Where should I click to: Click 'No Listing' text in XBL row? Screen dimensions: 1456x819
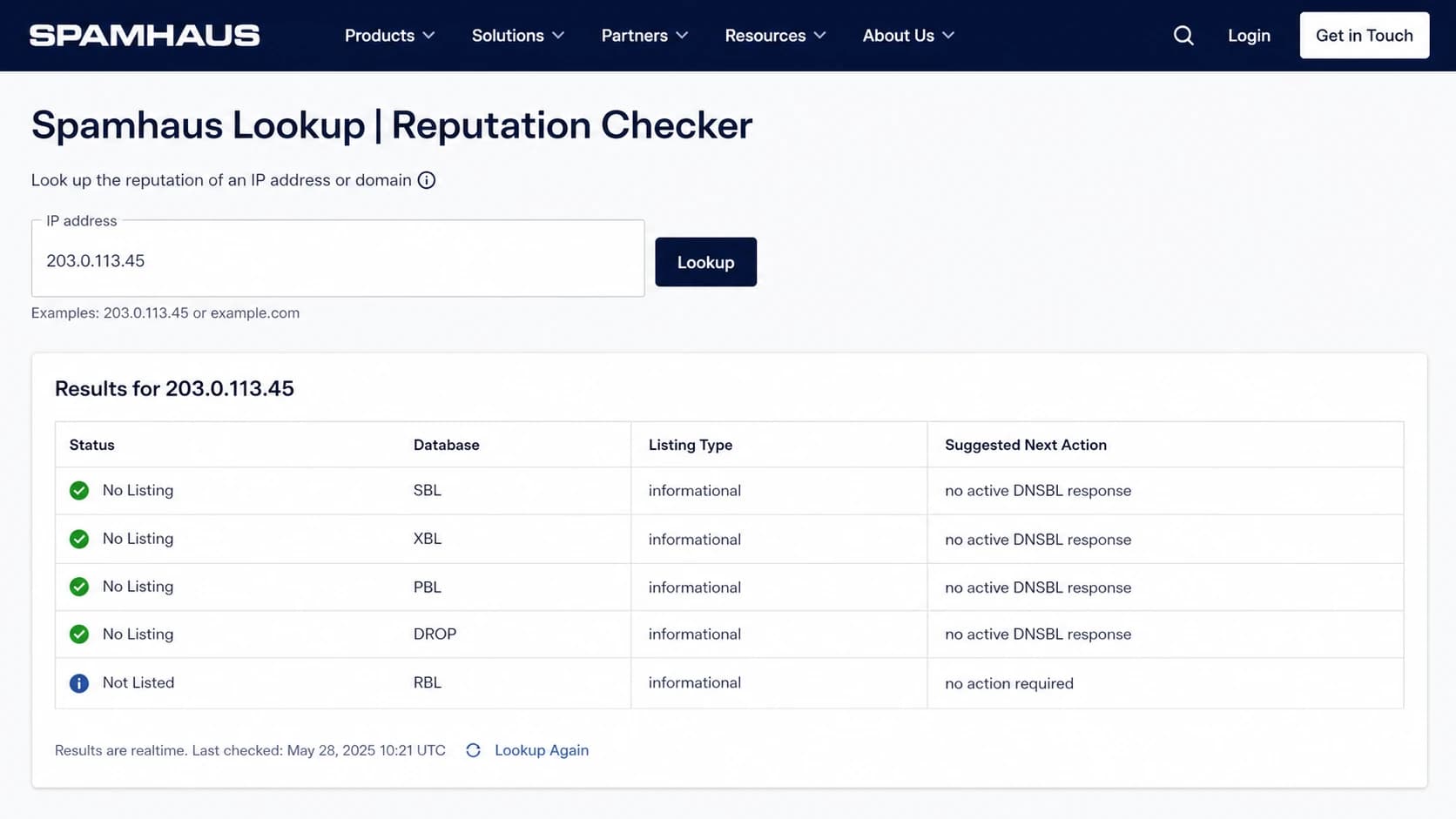138,539
